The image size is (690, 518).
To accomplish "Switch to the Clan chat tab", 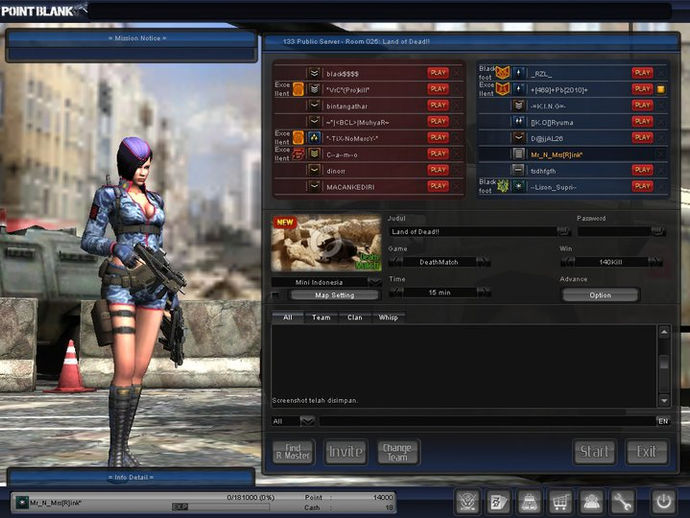I will [355, 317].
